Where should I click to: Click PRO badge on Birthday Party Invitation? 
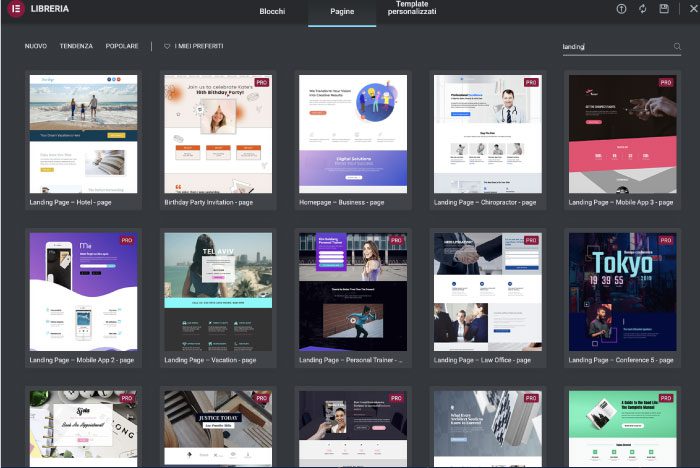point(262,82)
